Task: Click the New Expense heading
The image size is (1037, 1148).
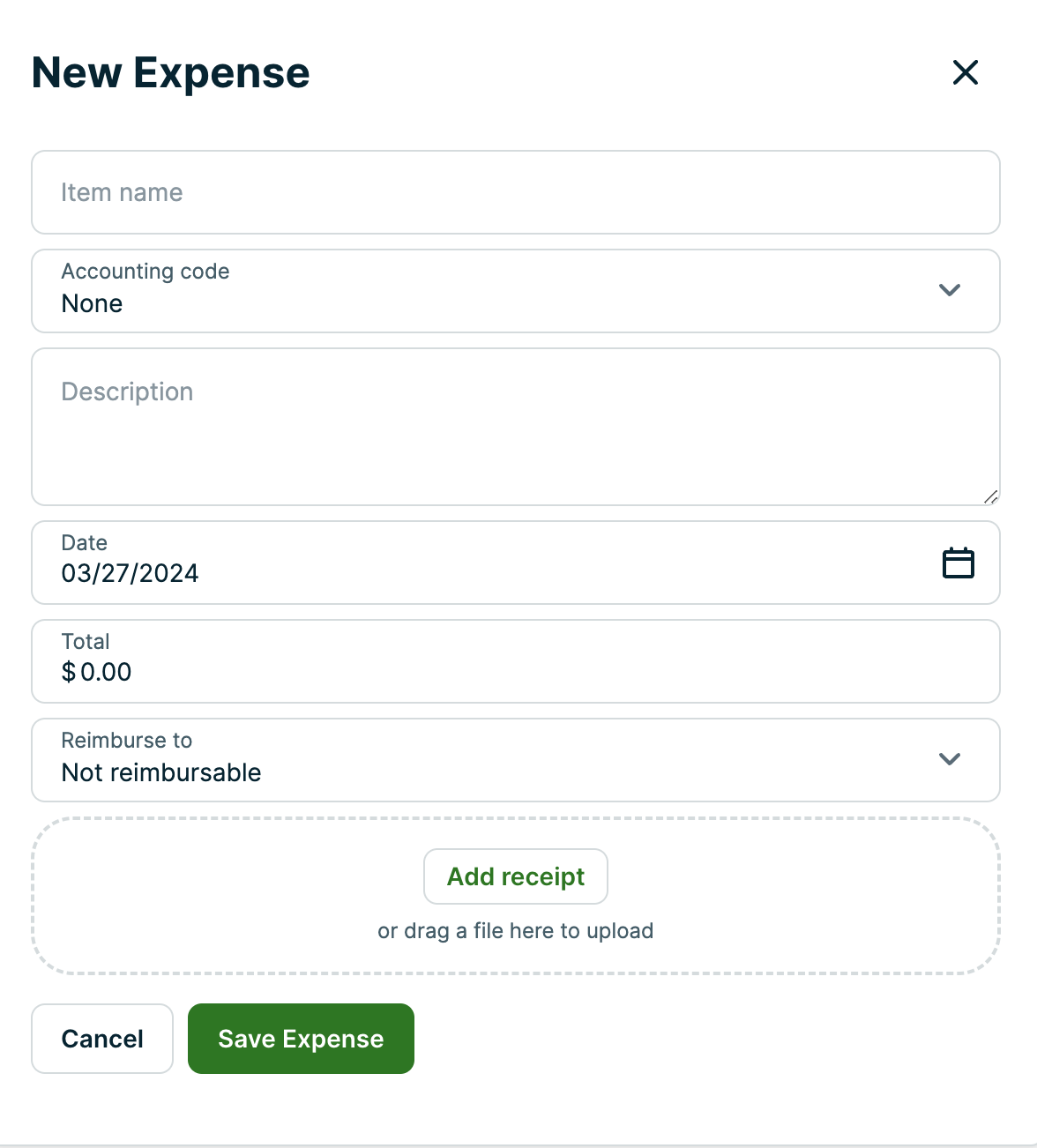Action: point(171,72)
